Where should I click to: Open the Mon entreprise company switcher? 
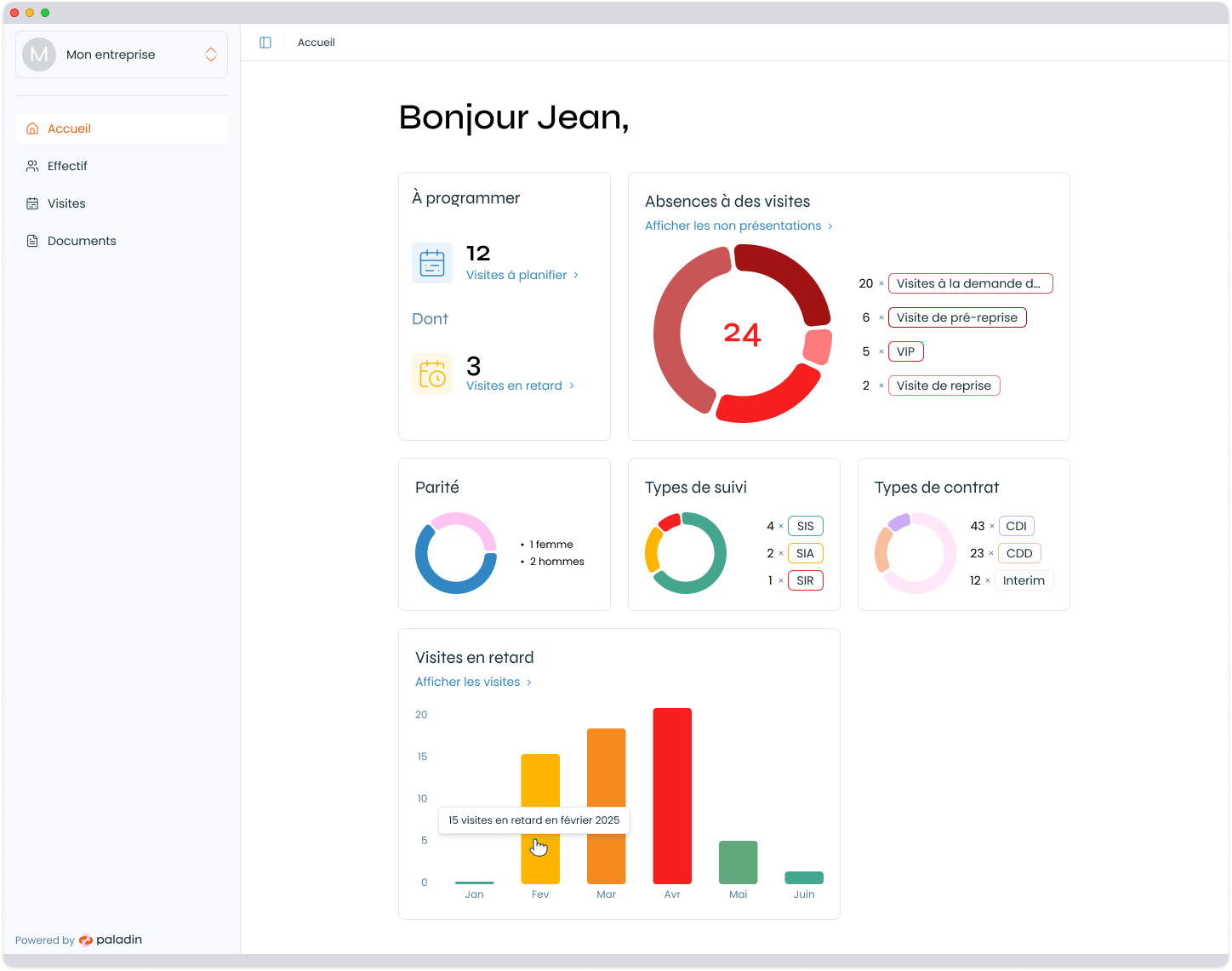[210, 54]
